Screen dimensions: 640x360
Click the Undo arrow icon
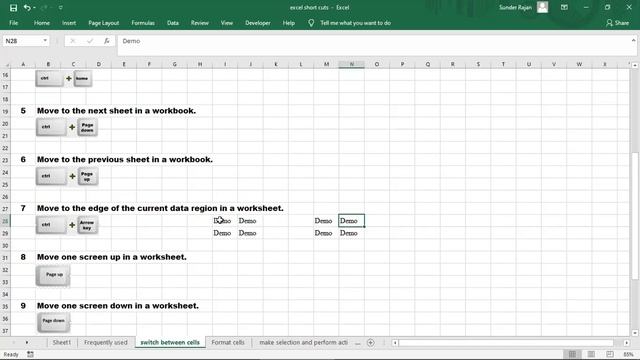[x=27, y=7]
